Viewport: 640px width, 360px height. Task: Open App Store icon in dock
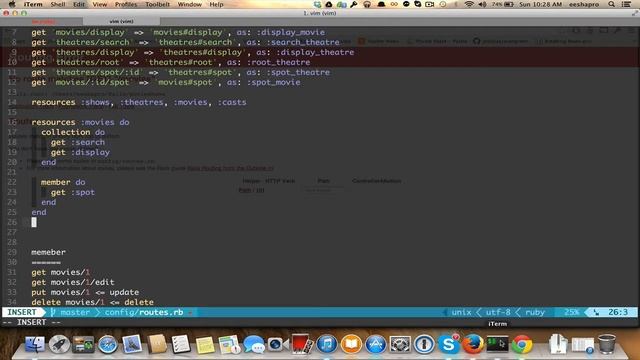[x=376, y=344]
